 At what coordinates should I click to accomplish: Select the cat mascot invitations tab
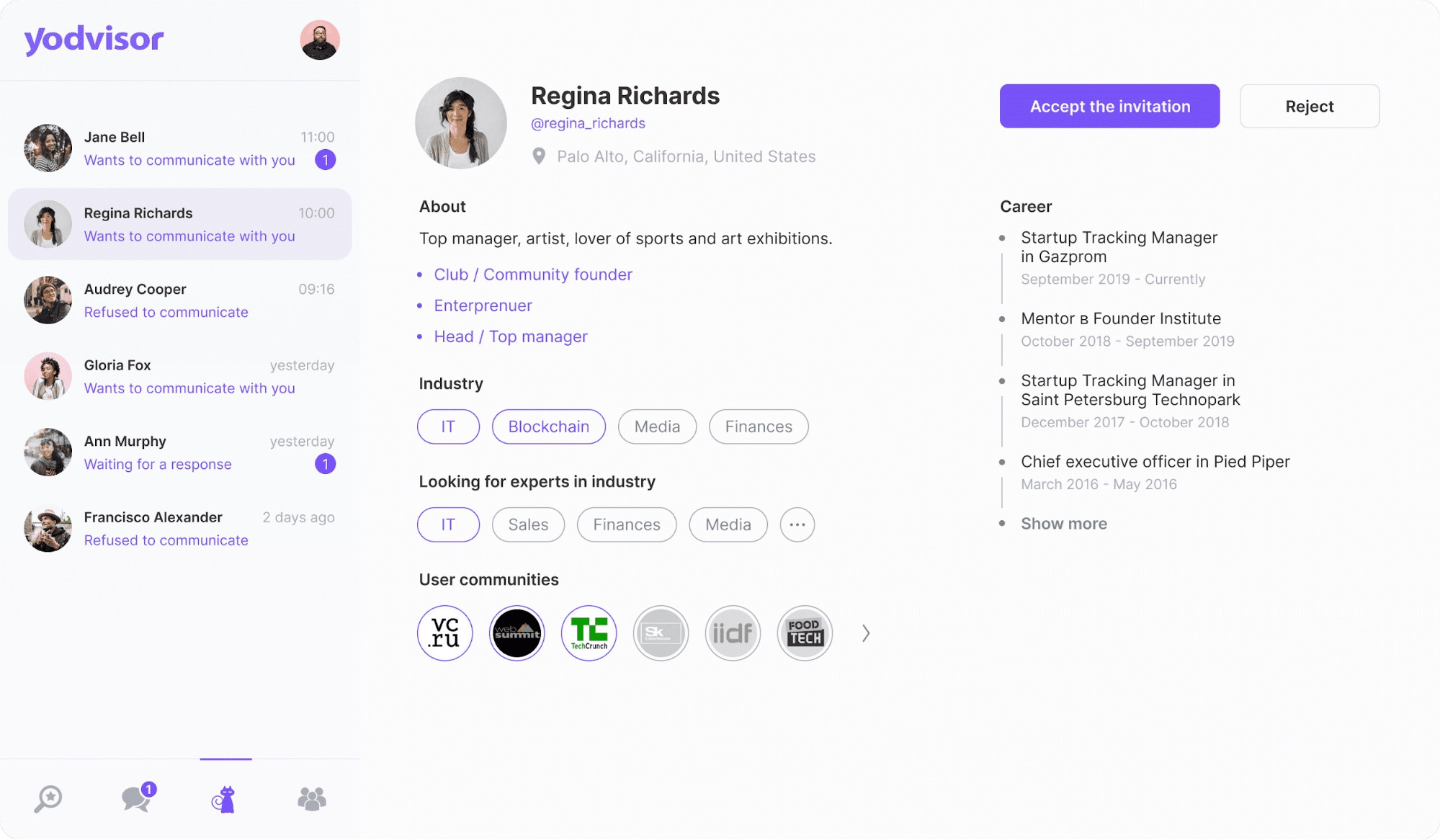click(225, 799)
